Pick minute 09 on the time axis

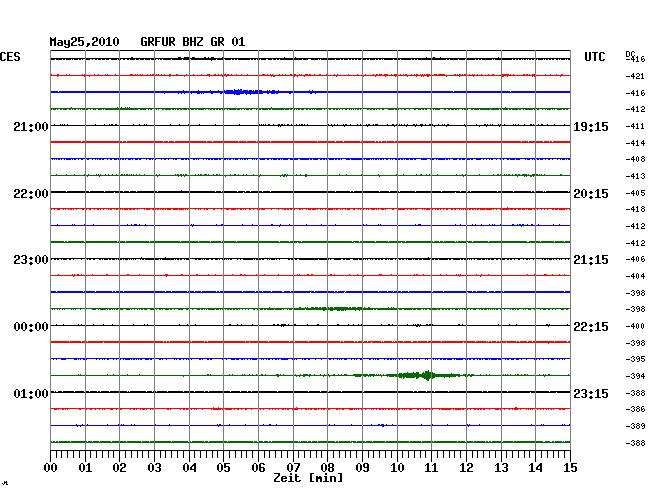point(362,467)
